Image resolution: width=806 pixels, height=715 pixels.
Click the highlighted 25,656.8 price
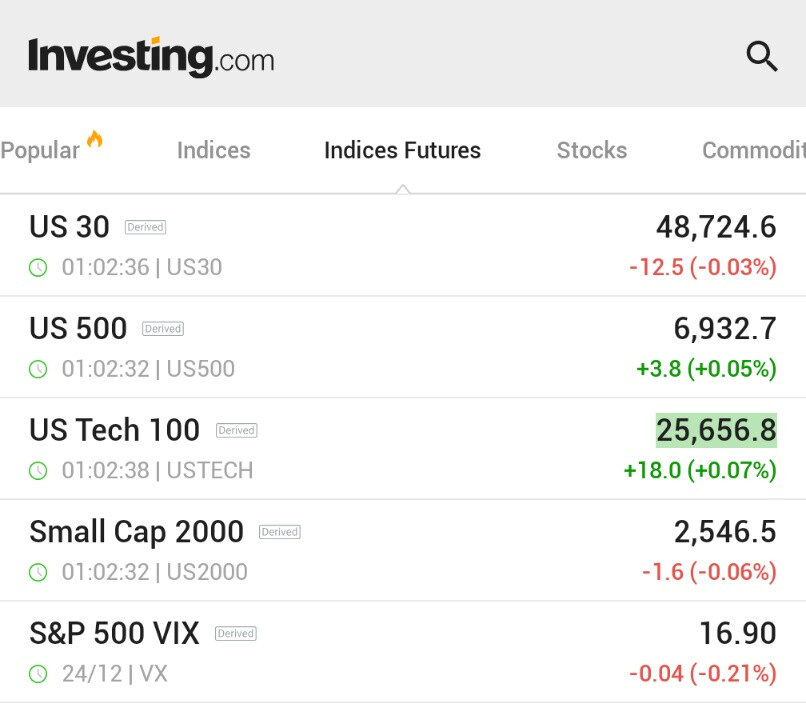716,430
